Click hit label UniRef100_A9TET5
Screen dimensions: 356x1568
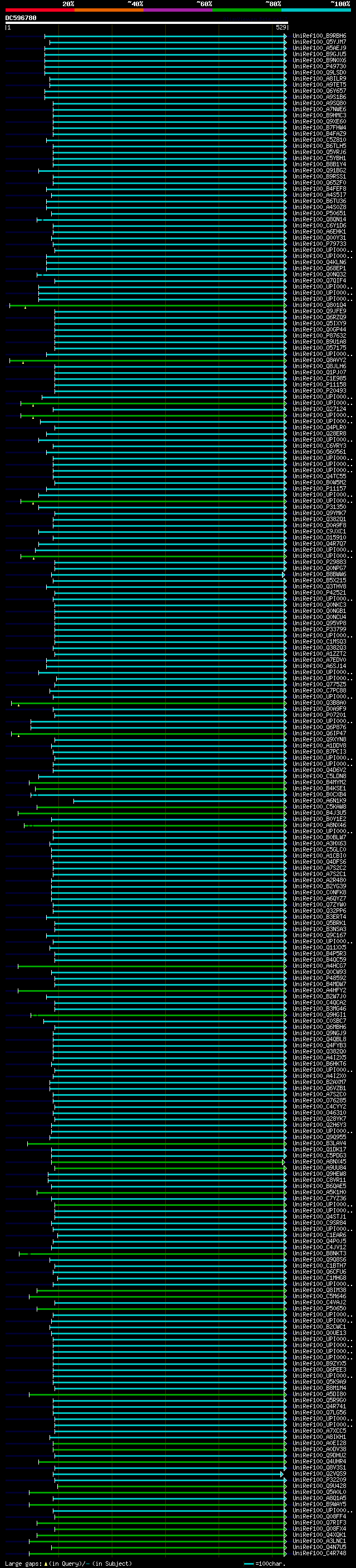point(319,85)
